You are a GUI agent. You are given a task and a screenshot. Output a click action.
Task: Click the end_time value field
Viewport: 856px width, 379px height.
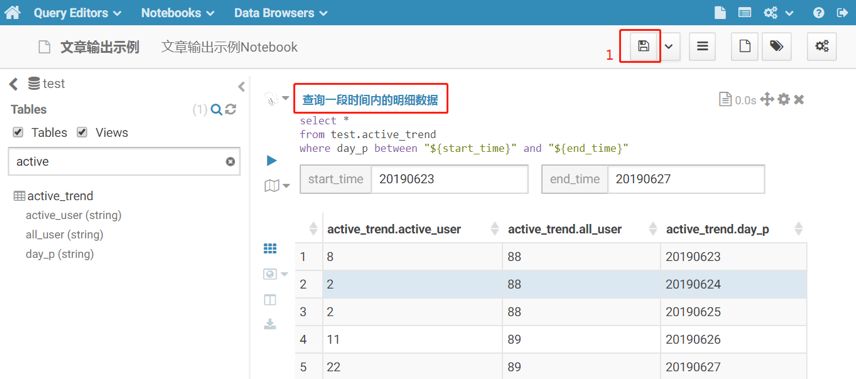click(686, 179)
